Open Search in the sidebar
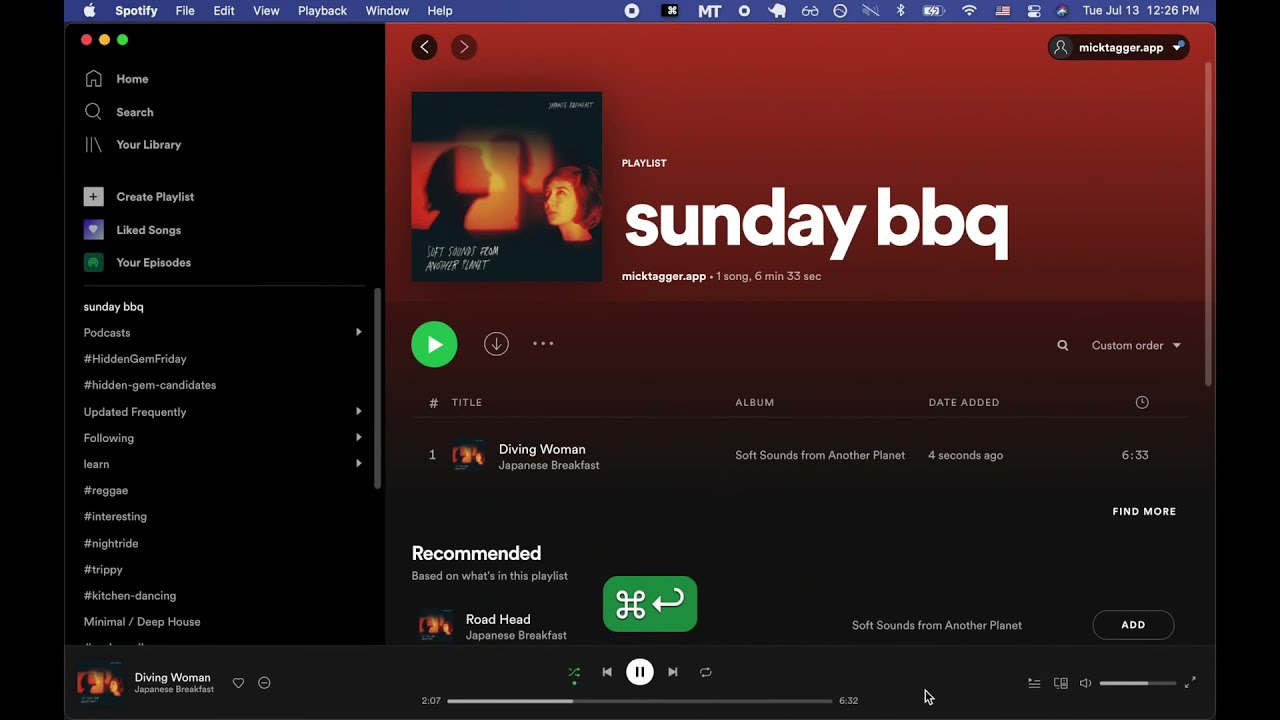 click(x=134, y=112)
